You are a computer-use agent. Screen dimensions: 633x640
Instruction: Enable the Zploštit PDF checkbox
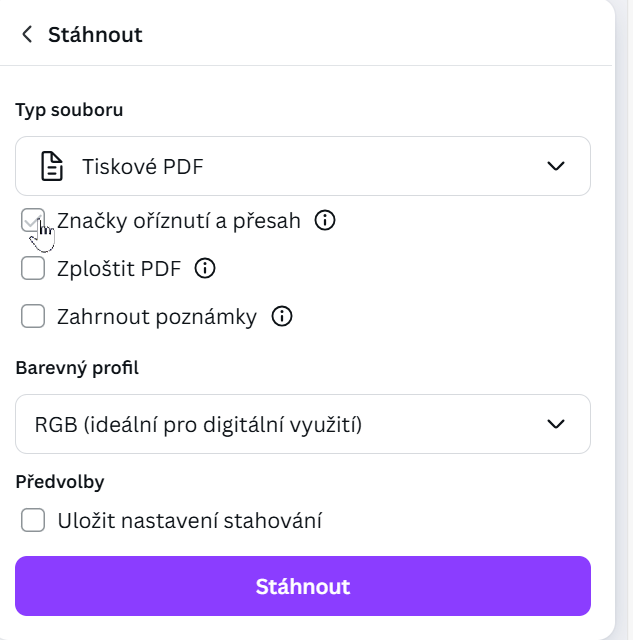click(33, 268)
